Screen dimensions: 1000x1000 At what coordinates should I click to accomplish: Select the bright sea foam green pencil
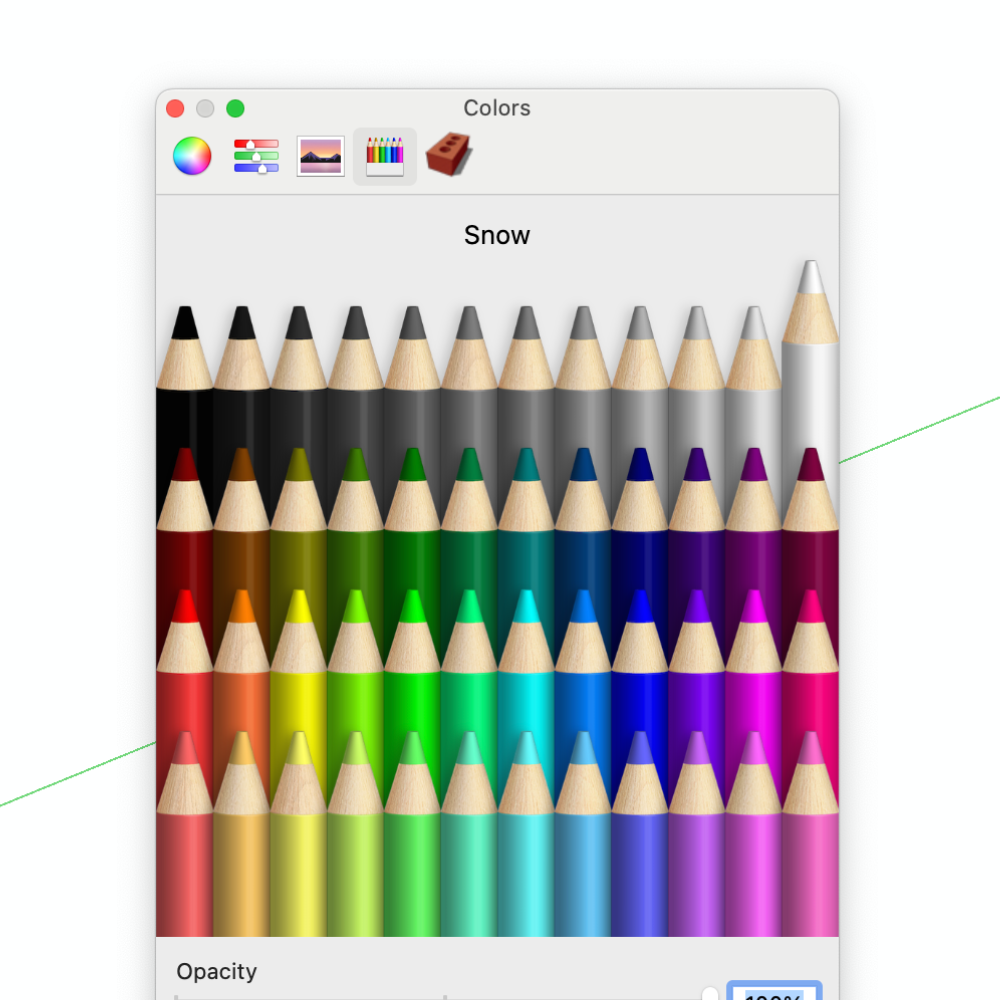[x=469, y=659]
